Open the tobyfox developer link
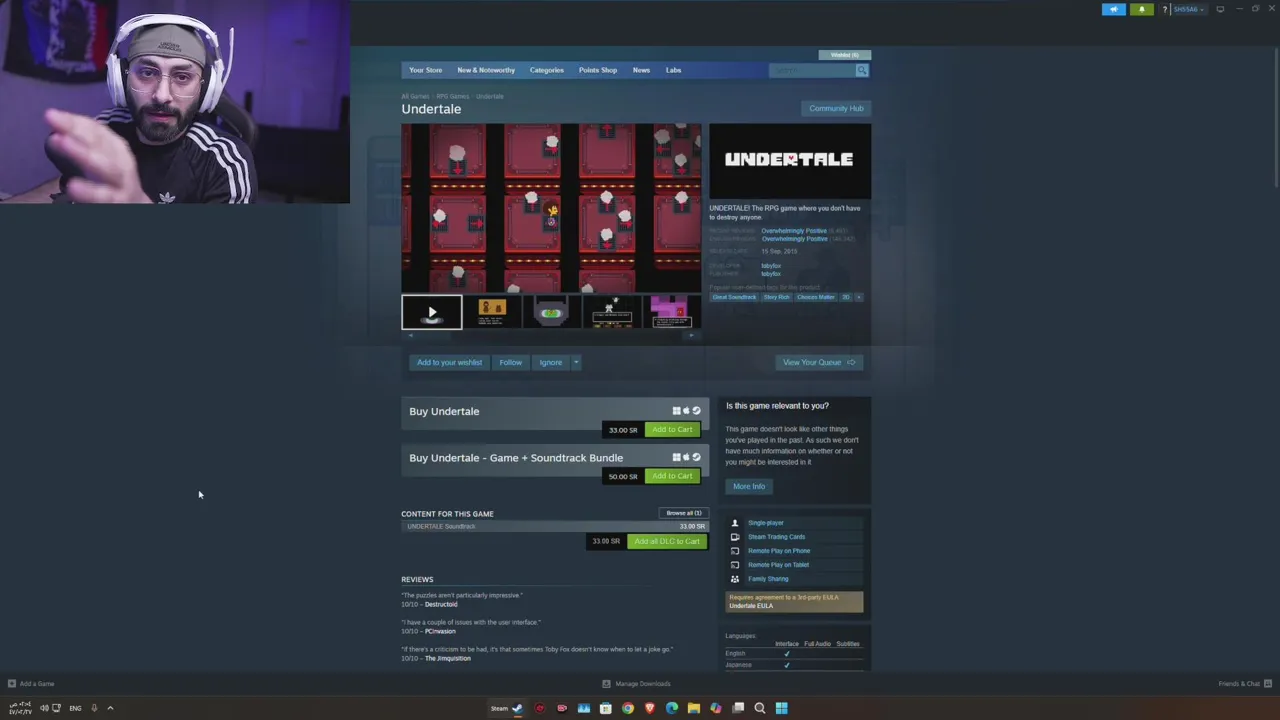1280x720 pixels. (771, 266)
